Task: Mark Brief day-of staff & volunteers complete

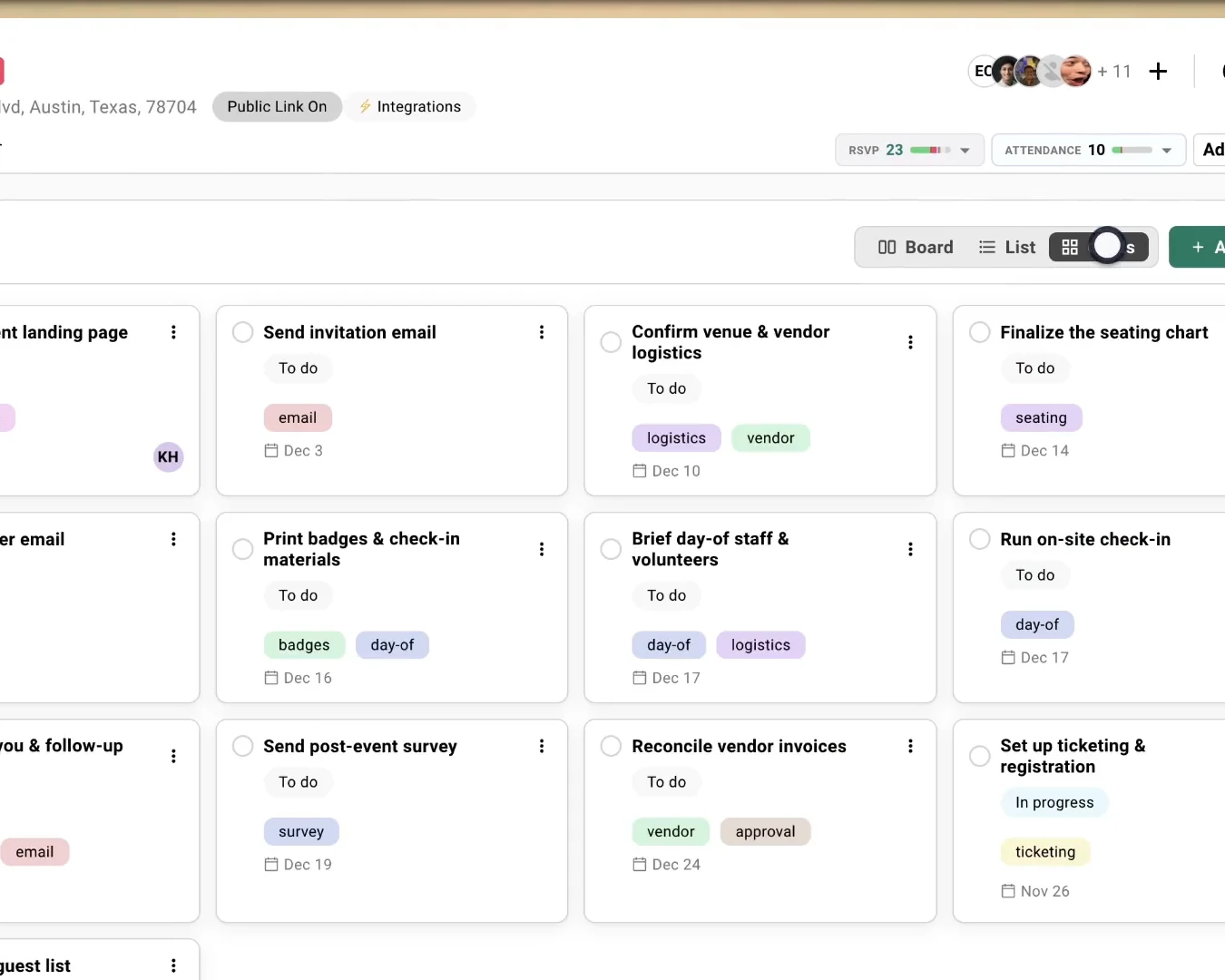Action: [611, 549]
